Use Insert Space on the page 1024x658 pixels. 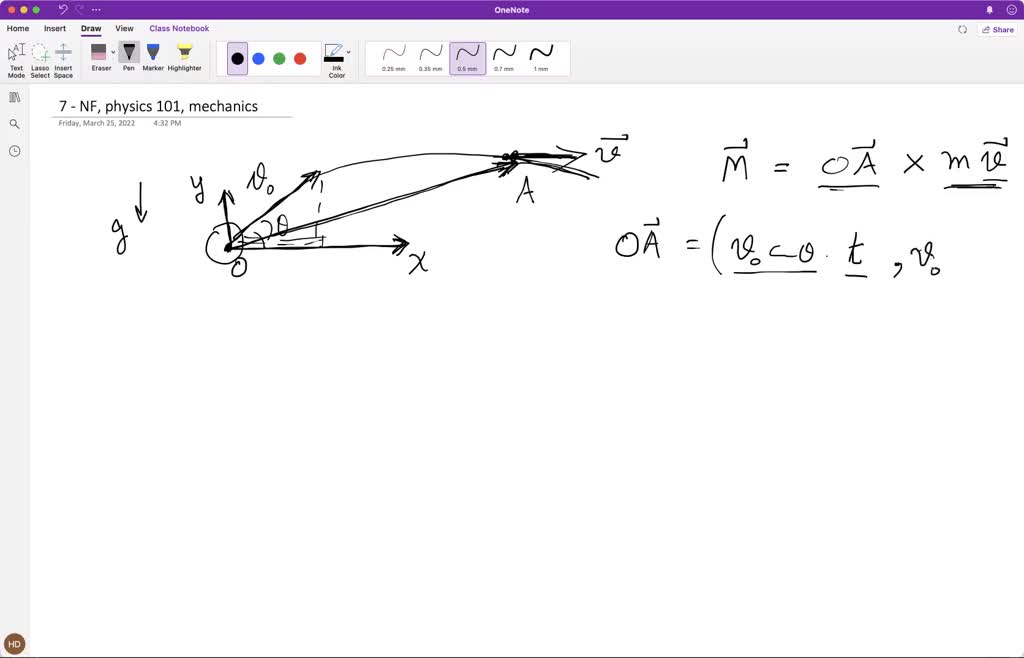point(62,57)
